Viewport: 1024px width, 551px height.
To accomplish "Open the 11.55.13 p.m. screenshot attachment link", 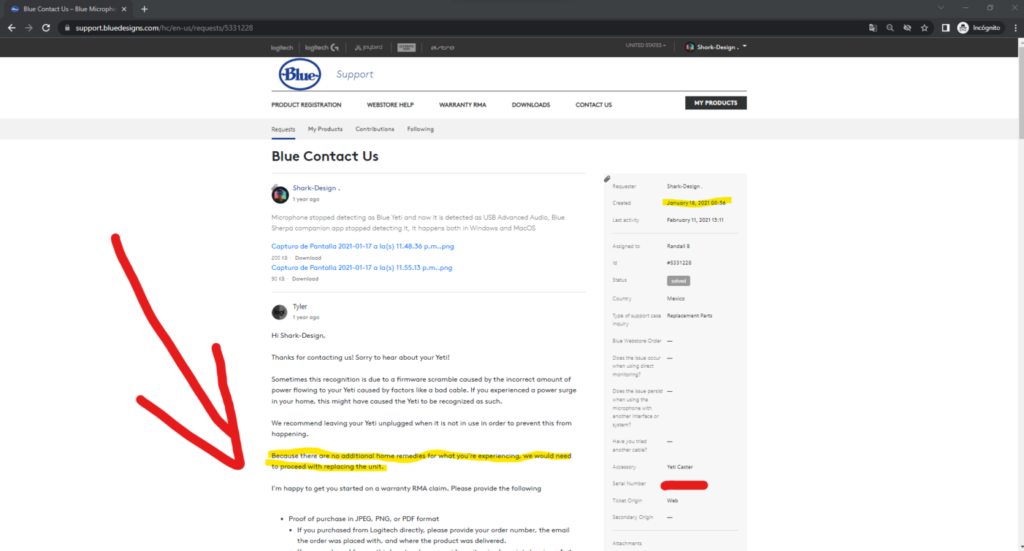I will click(361, 268).
